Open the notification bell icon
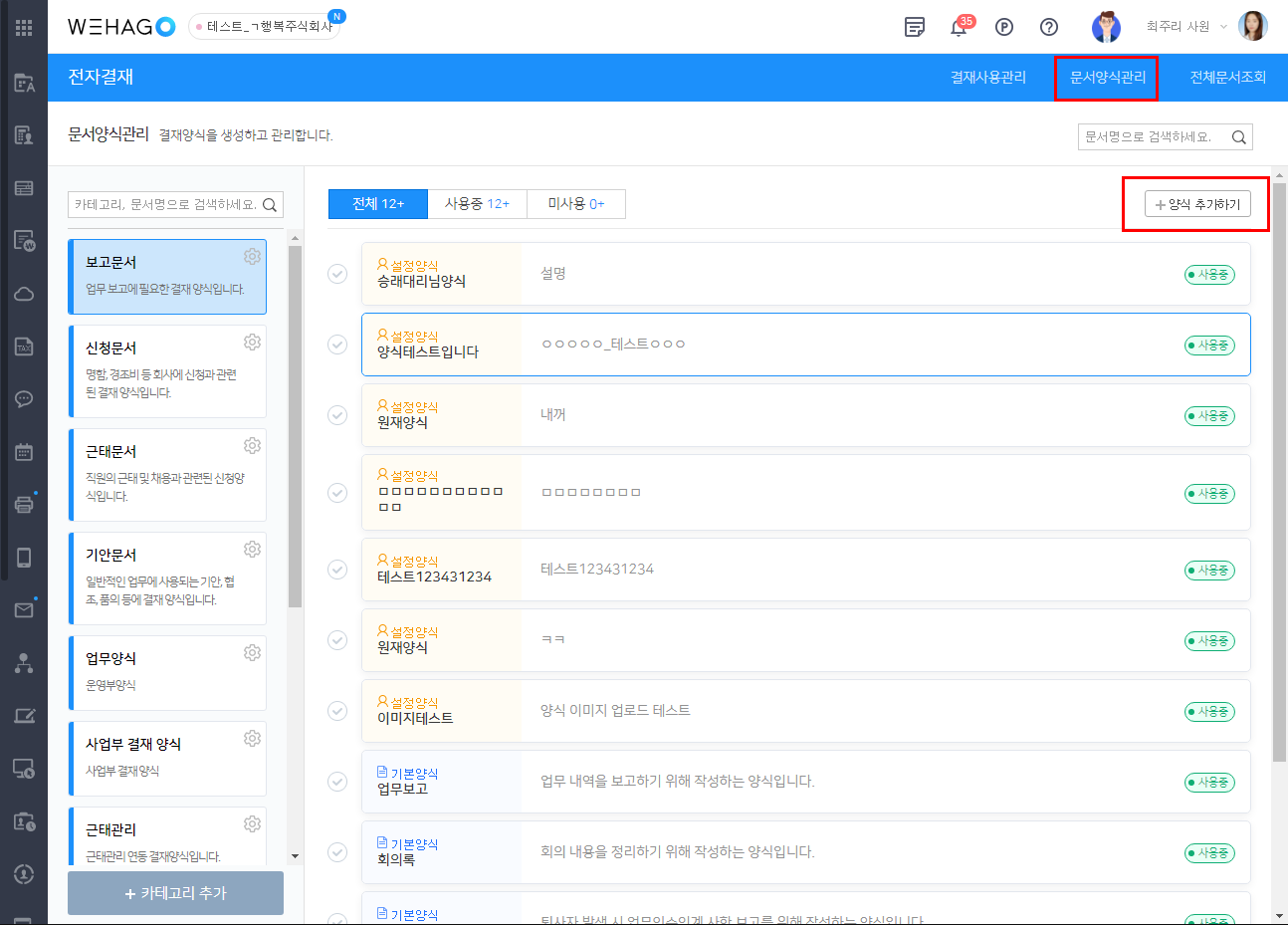Viewport: 1288px width, 925px height. 959,28
